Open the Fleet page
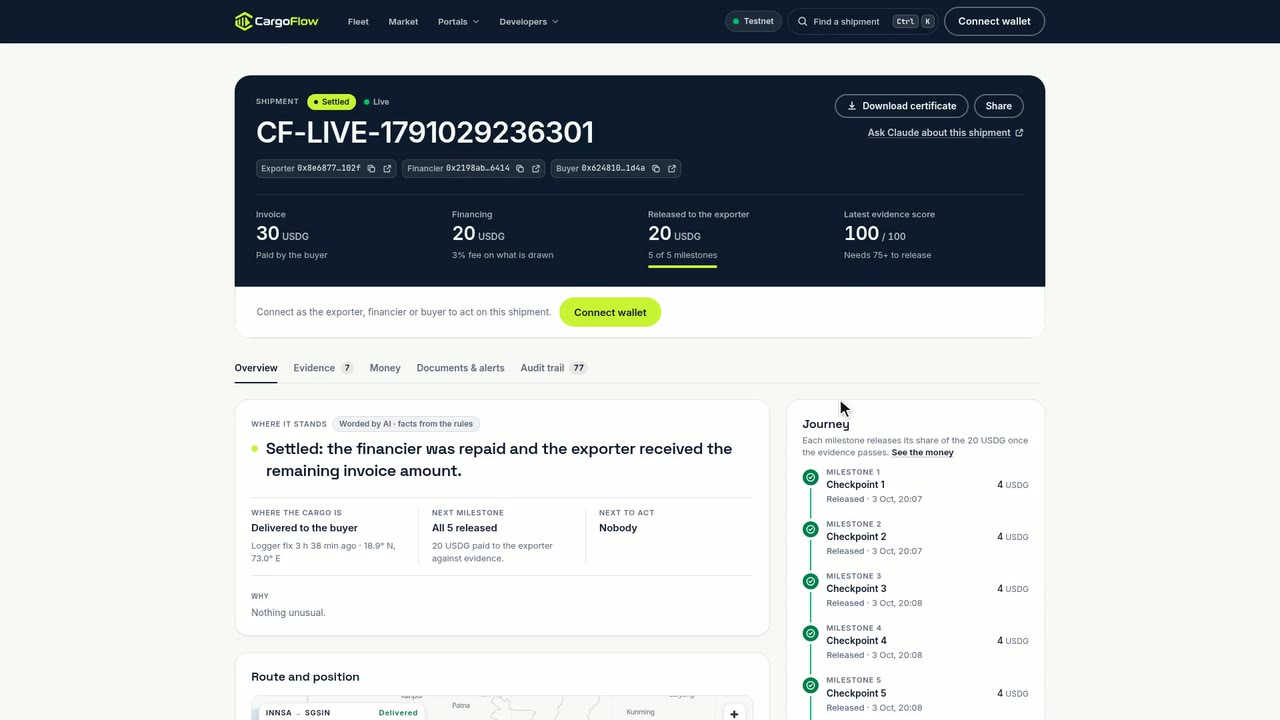1280x720 pixels. tap(358, 21)
